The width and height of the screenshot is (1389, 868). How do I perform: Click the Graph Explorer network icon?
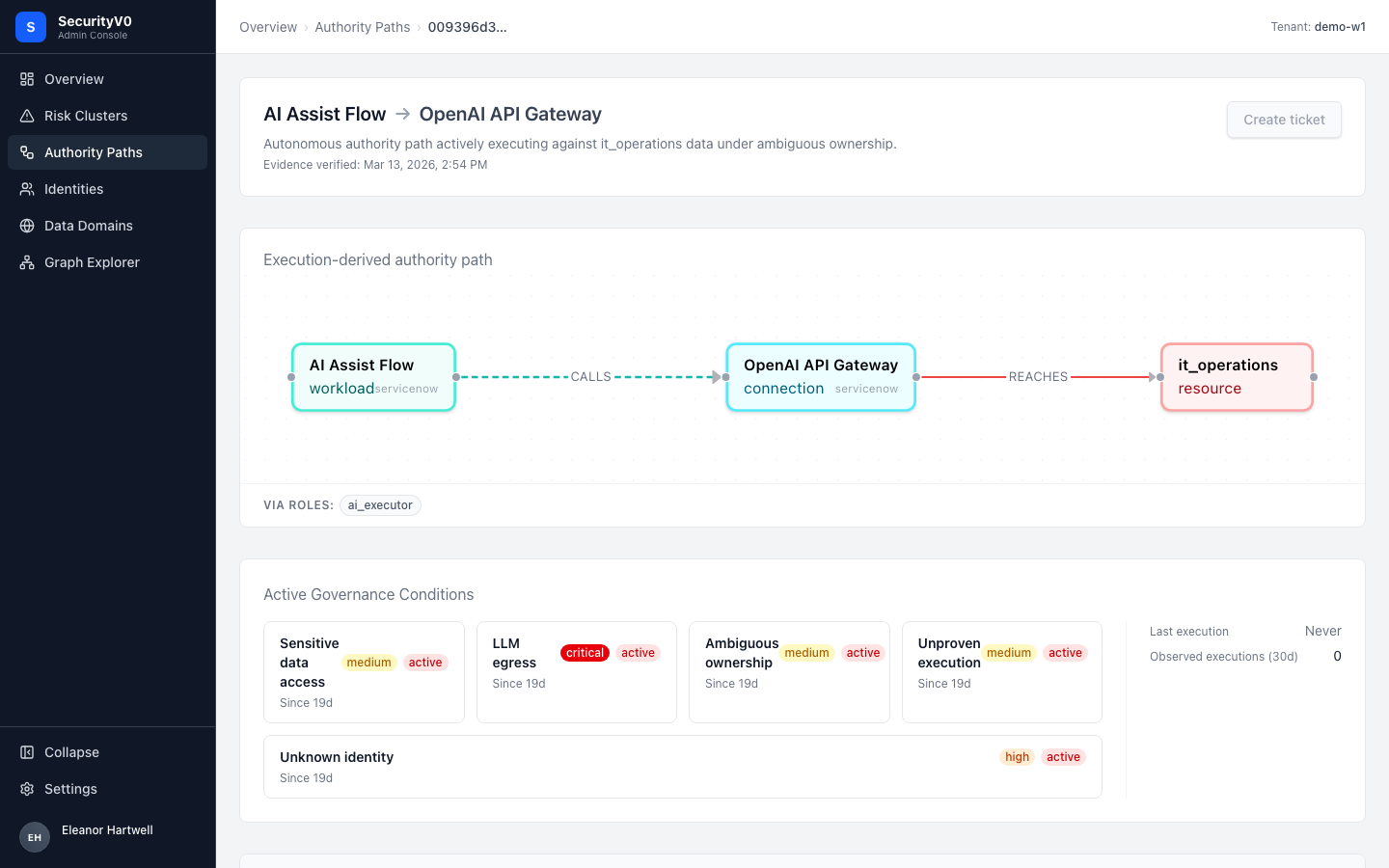point(27,262)
